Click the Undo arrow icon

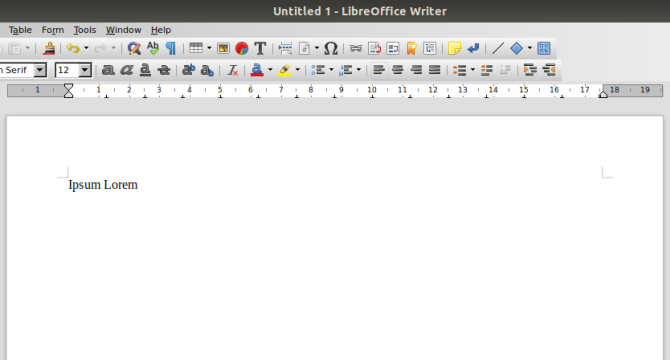point(73,48)
